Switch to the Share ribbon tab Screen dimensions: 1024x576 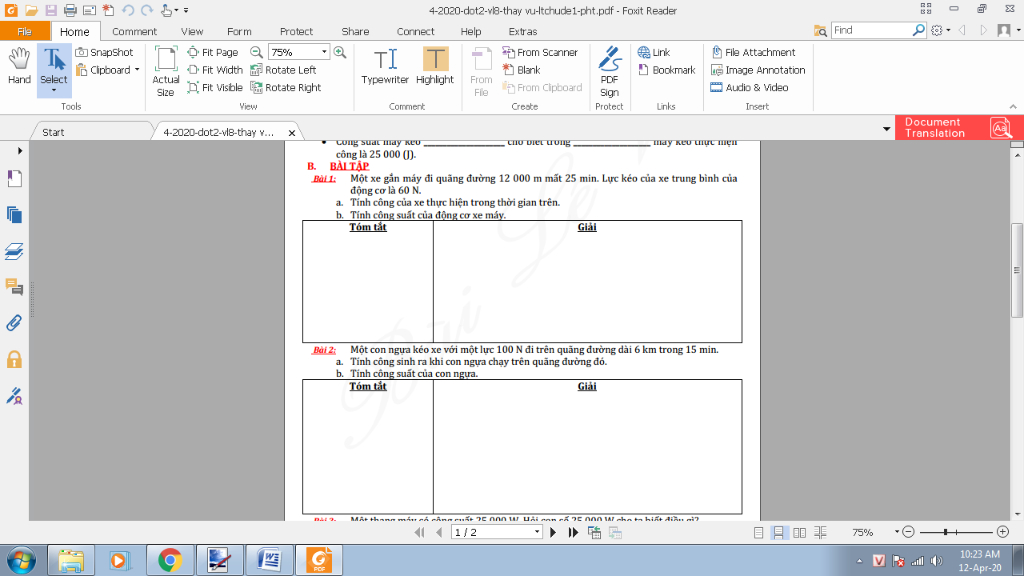pos(355,31)
